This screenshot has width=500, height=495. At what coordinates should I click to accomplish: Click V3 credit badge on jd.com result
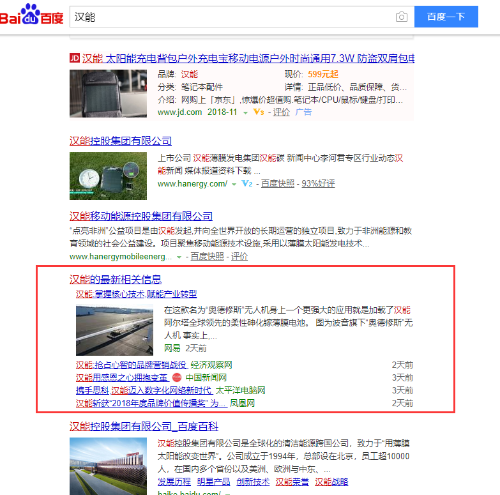coord(259,112)
